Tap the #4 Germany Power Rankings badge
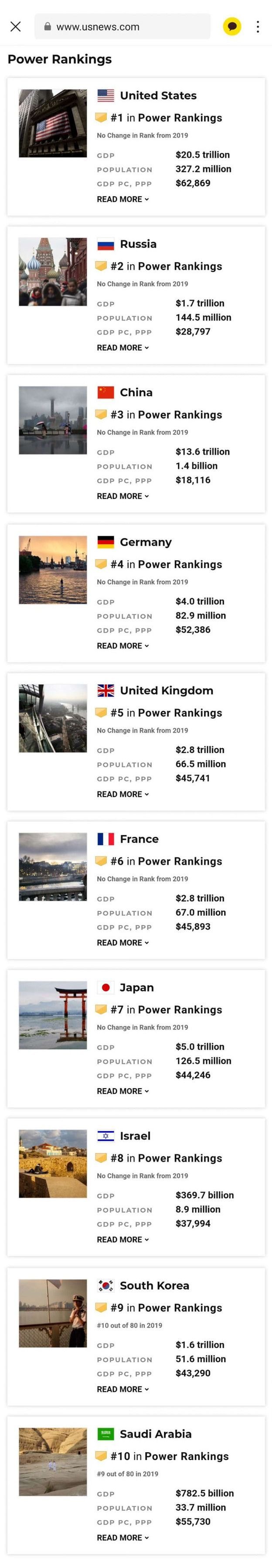The width and height of the screenshot is (272, 1568). (159, 564)
